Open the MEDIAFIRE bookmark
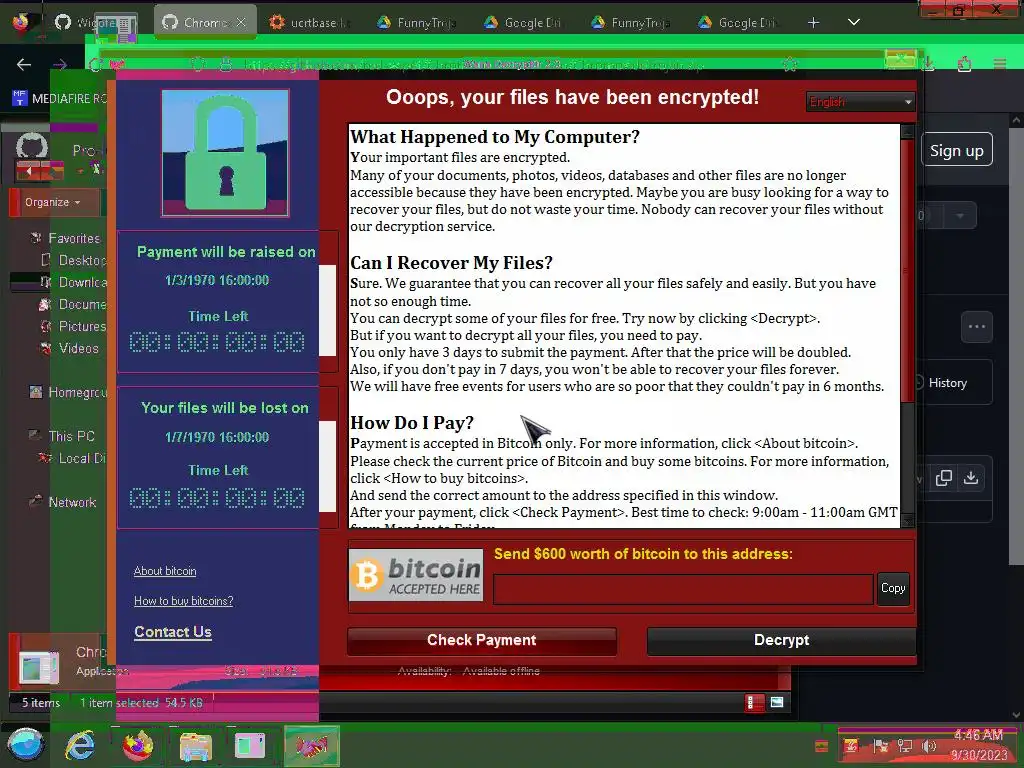This screenshot has width=1024, height=768. click(59, 99)
